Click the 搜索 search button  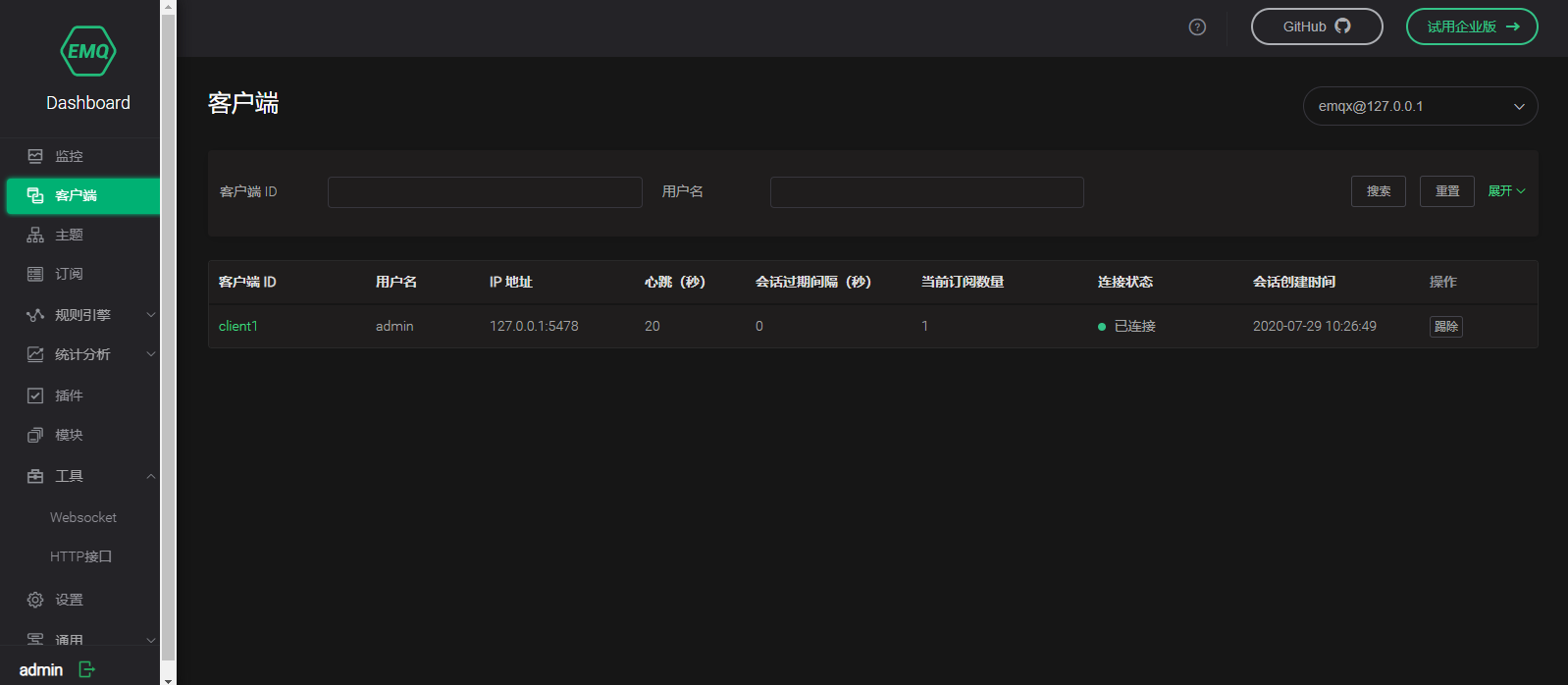1378,191
